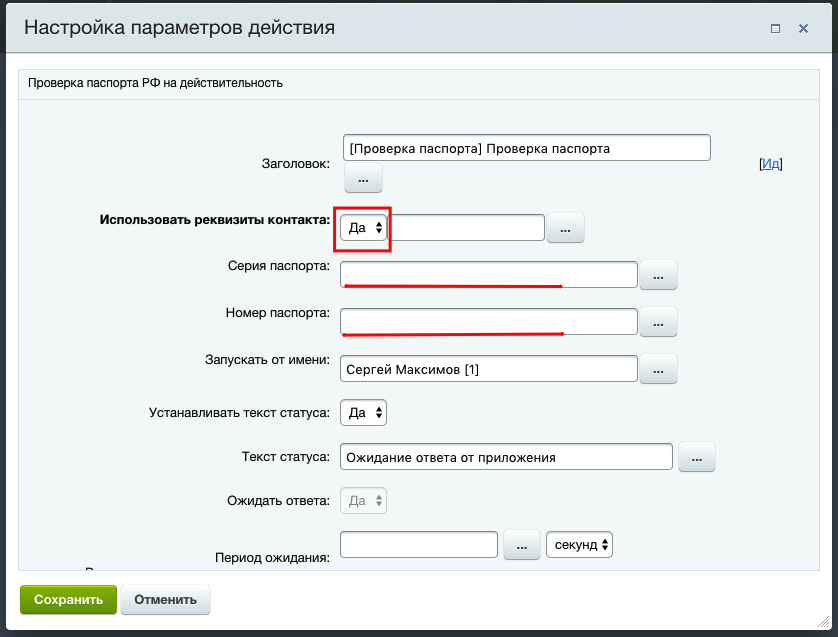This screenshot has width=838, height=637.
Task: Click the Отменить button
Action: pyautogui.click(x=166, y=600)
